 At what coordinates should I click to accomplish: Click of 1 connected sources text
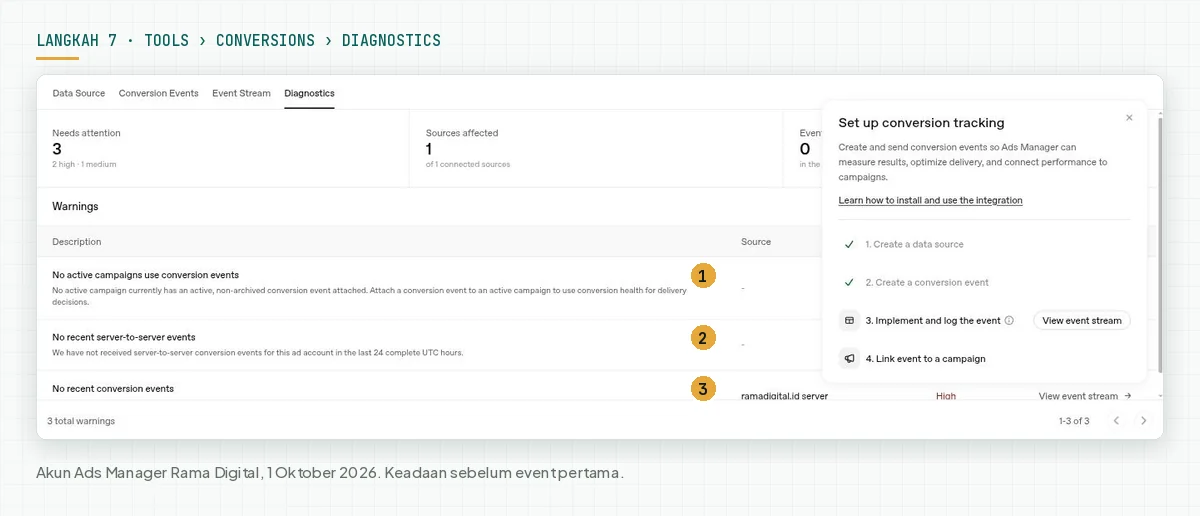tap(468, 164)
